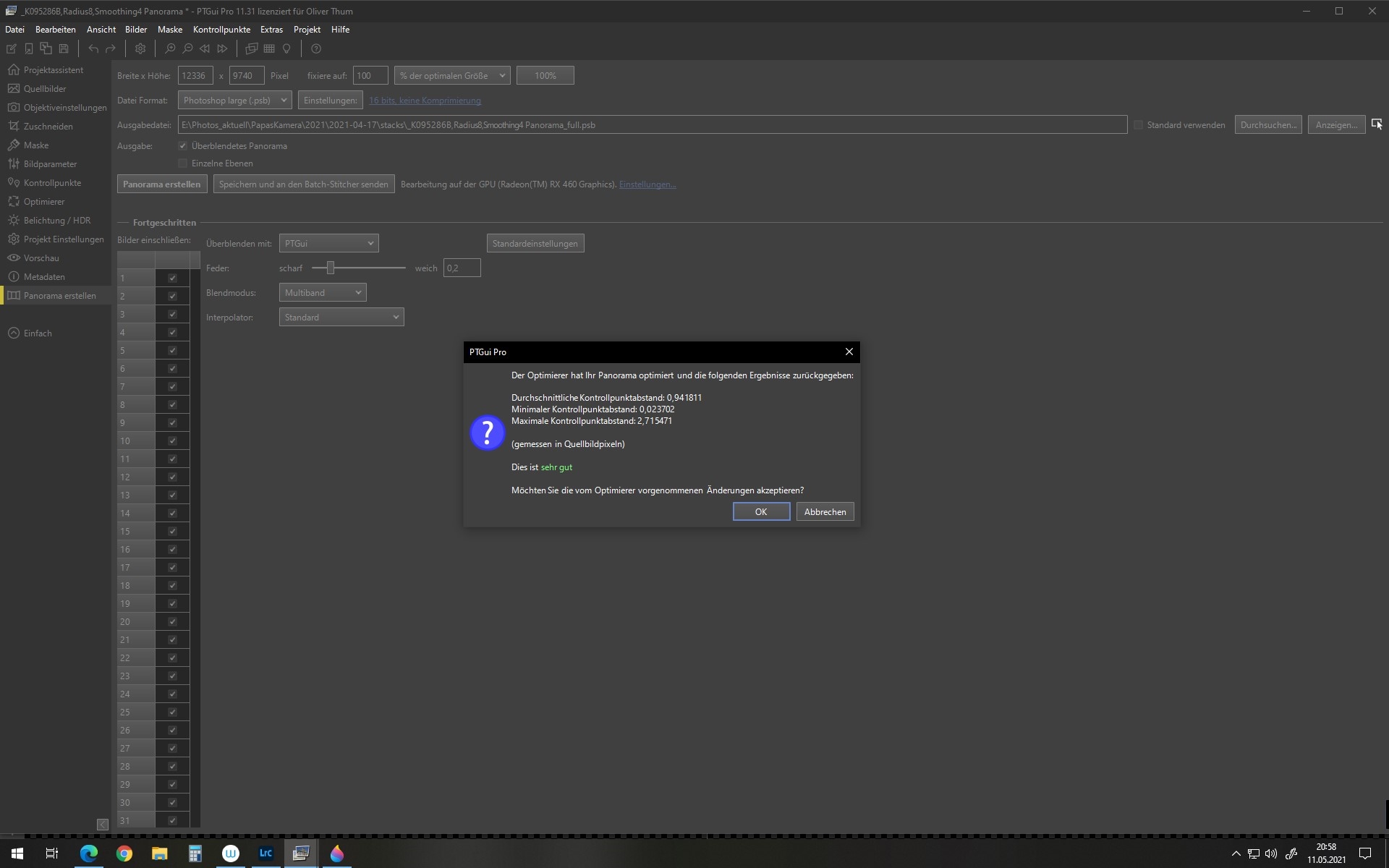Viewport: 1389px width, 868px height.
Task: Click Abbrechen in the dialog
Action: coord(825,512)
